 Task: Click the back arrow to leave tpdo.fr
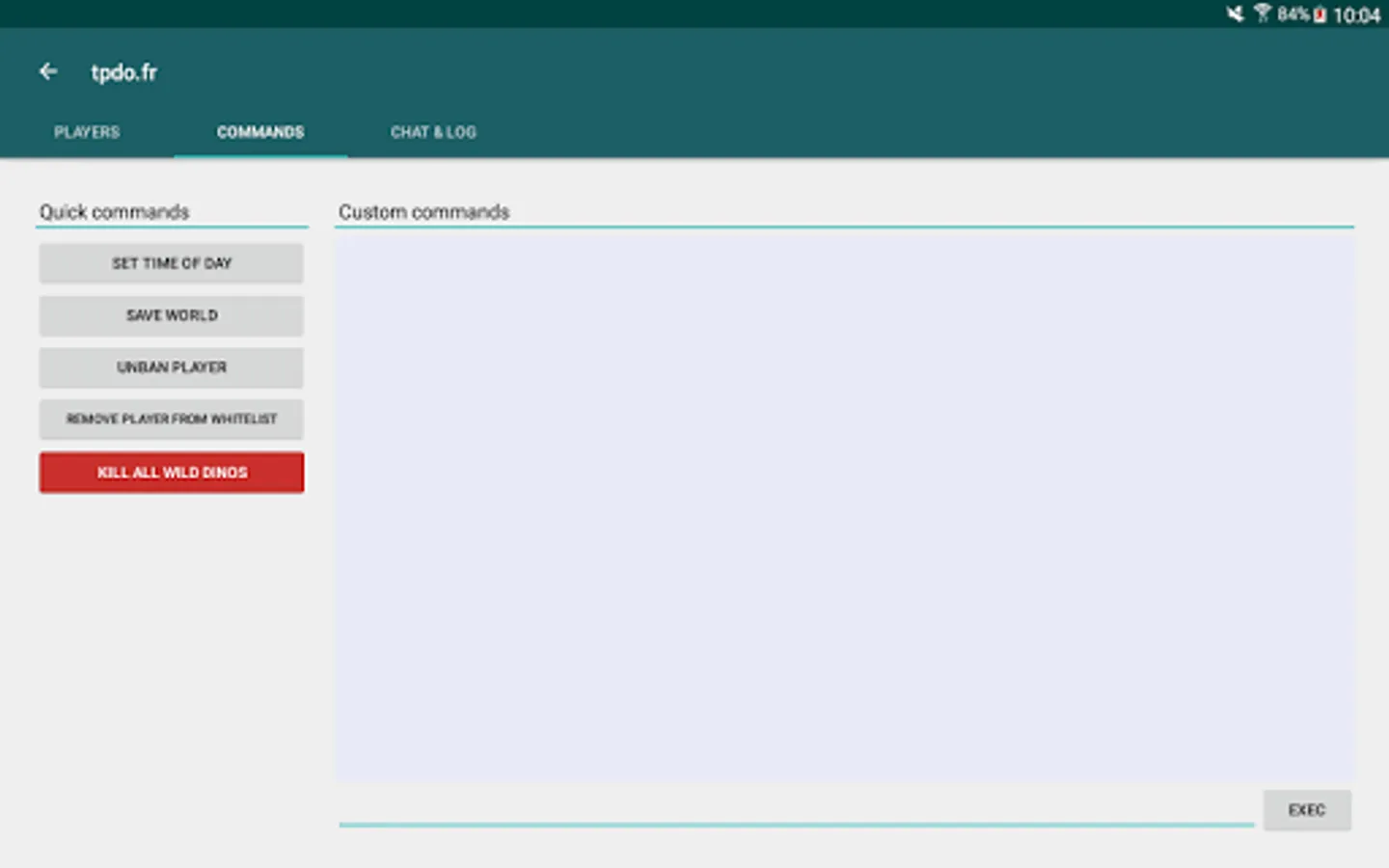point(48,71)
